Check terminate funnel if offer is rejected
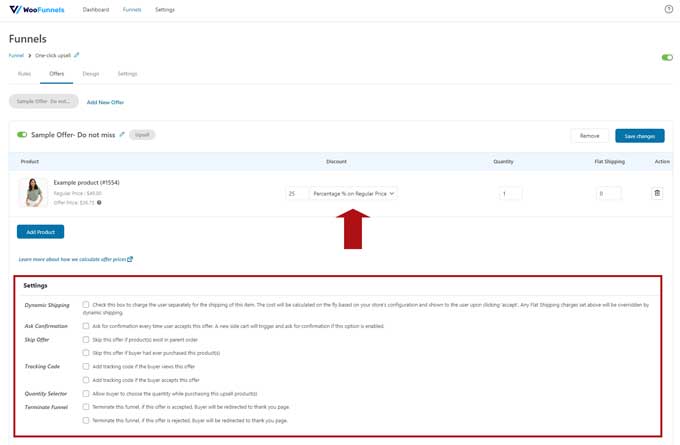The width and height of the screenshot is (680, 445). (x=86, y=420)
